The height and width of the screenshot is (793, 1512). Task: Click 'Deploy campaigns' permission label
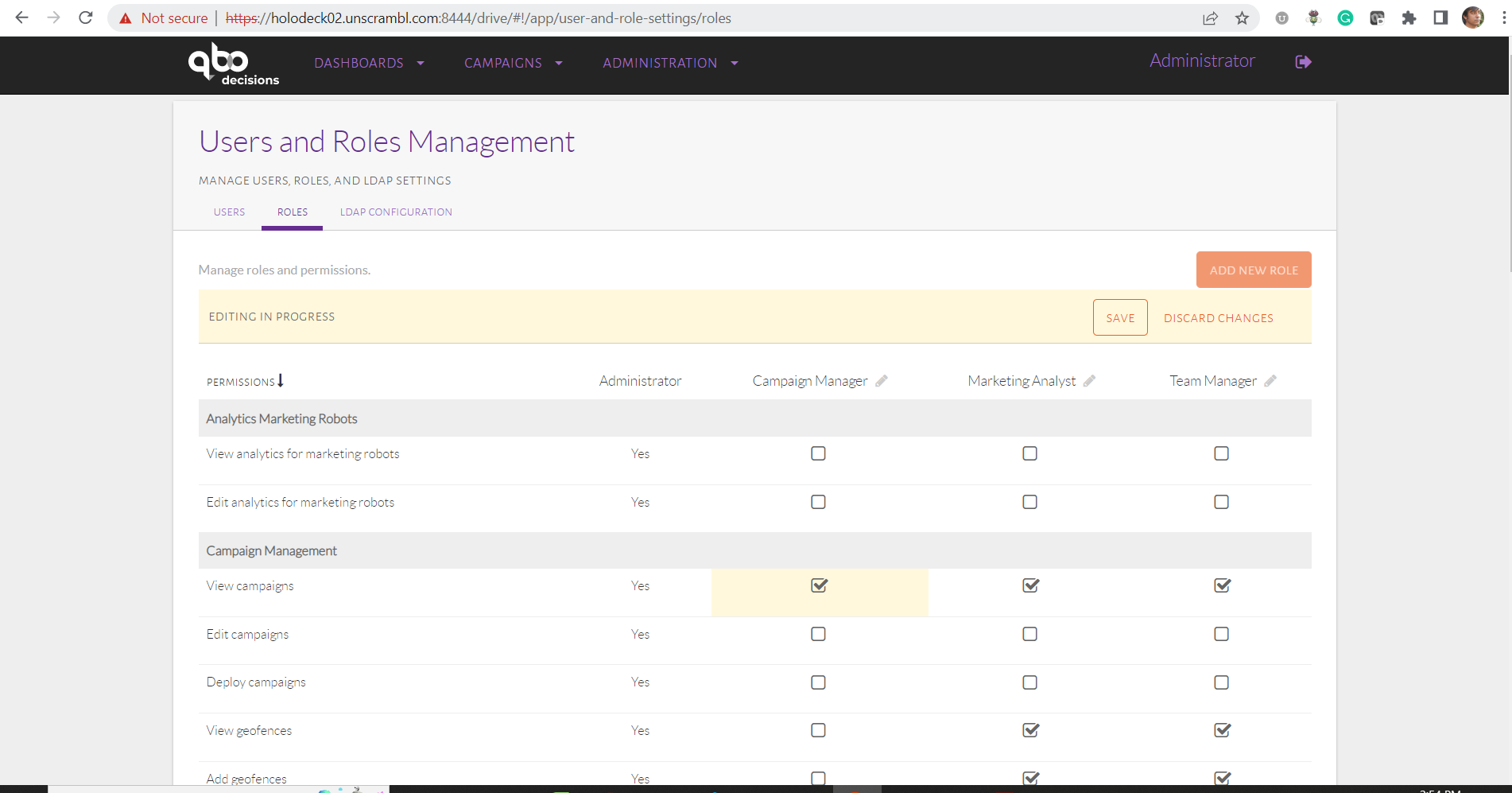click(256, 682)
